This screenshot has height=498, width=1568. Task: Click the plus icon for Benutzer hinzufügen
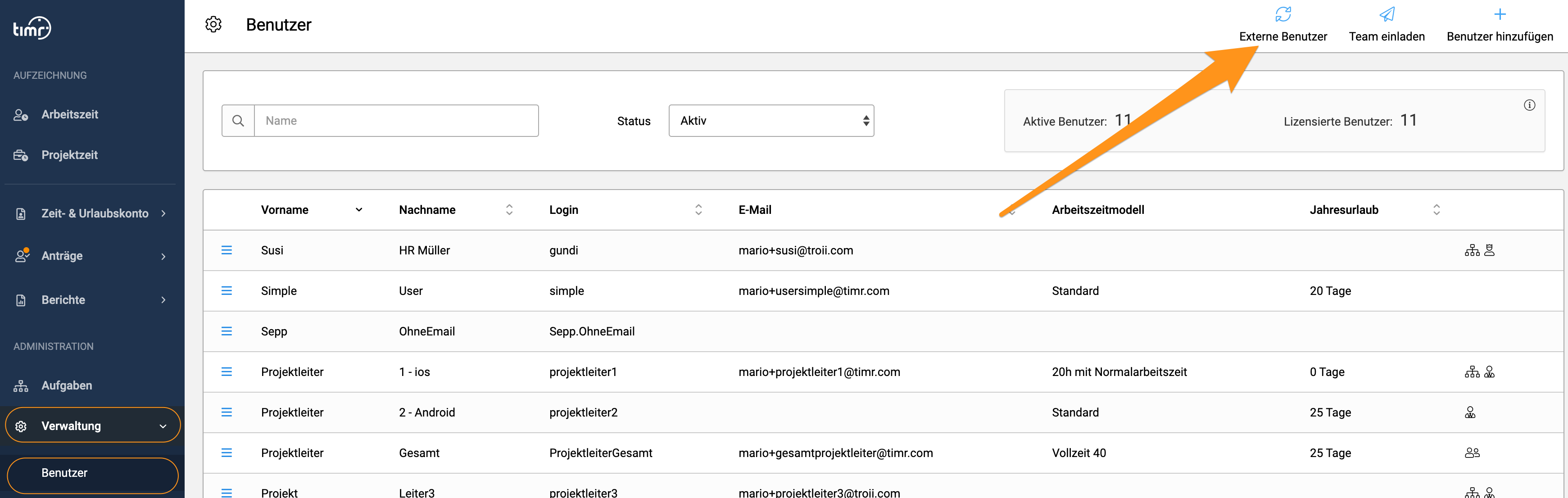(1500, 14)
